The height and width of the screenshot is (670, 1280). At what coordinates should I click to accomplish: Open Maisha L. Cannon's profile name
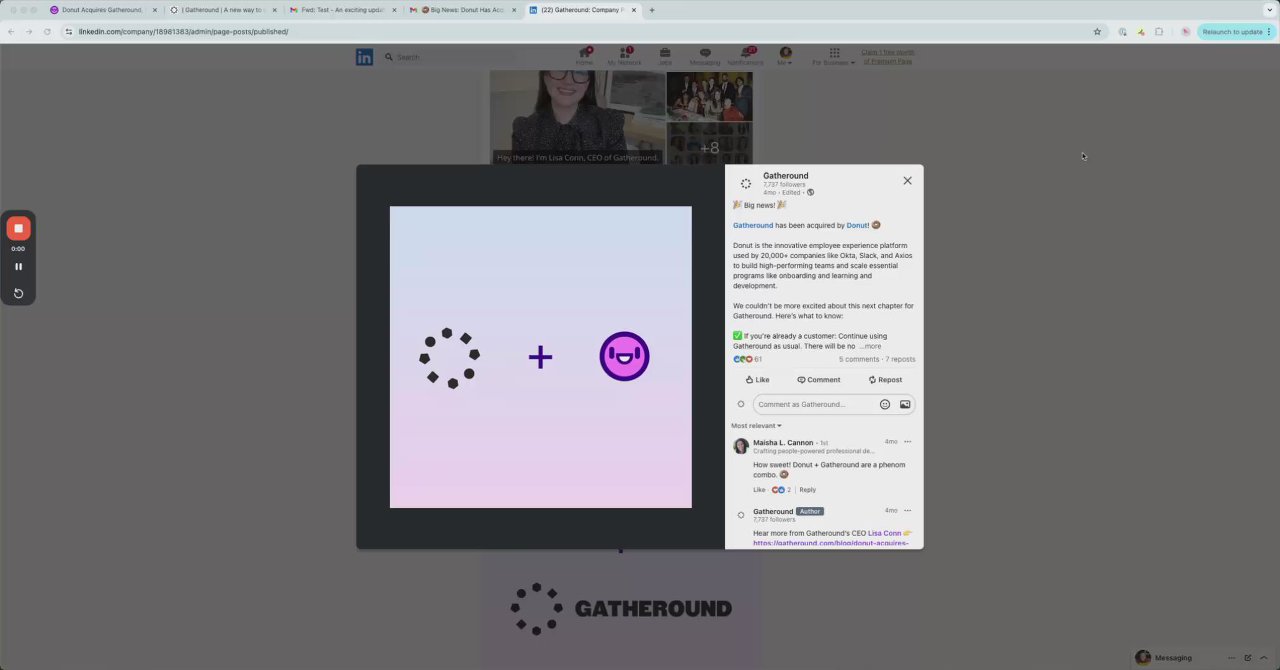[783, 442]
